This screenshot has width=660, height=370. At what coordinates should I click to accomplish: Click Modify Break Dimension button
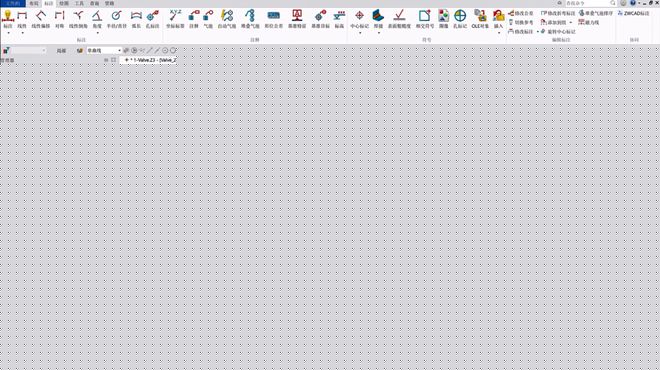tap(557, 13)
